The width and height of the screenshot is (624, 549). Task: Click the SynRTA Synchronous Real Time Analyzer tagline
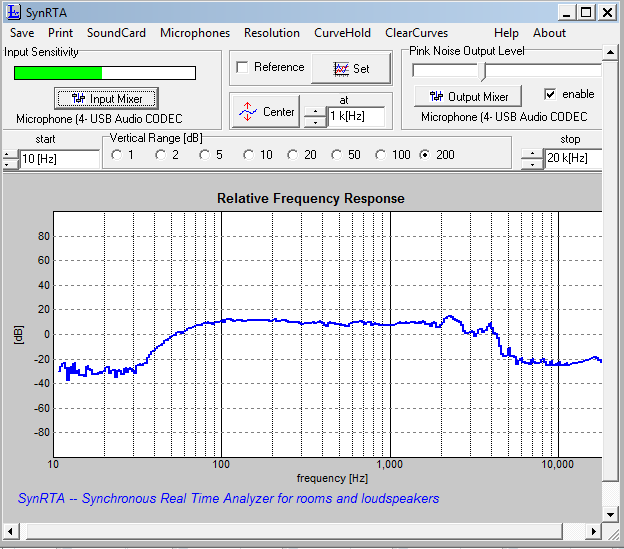coord(228,498)
